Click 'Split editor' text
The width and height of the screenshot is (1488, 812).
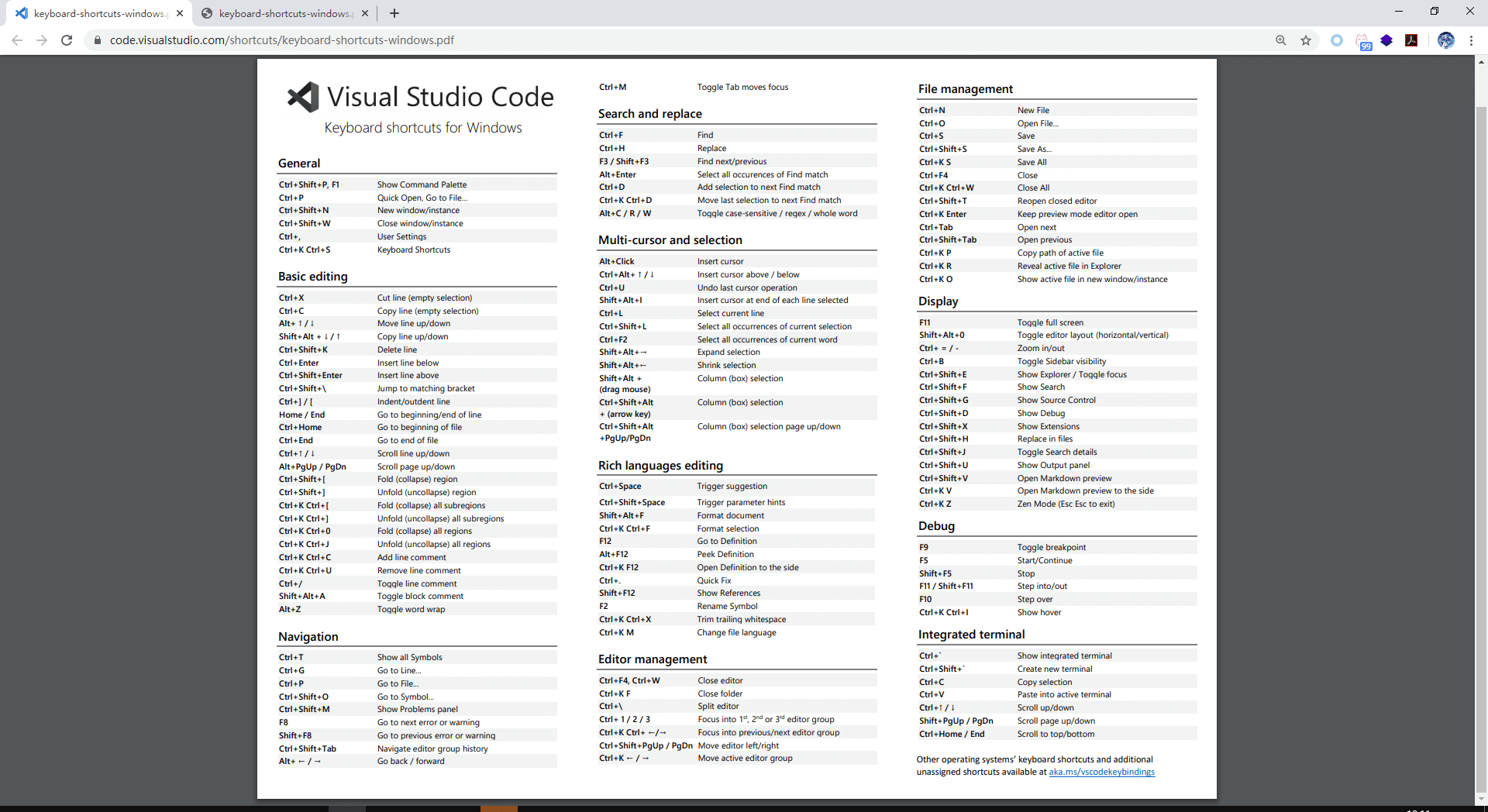718,706
